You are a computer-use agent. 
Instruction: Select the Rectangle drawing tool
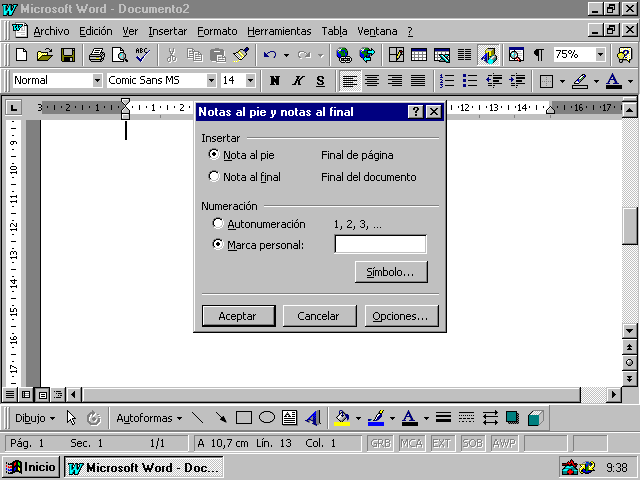coord(244,418)
